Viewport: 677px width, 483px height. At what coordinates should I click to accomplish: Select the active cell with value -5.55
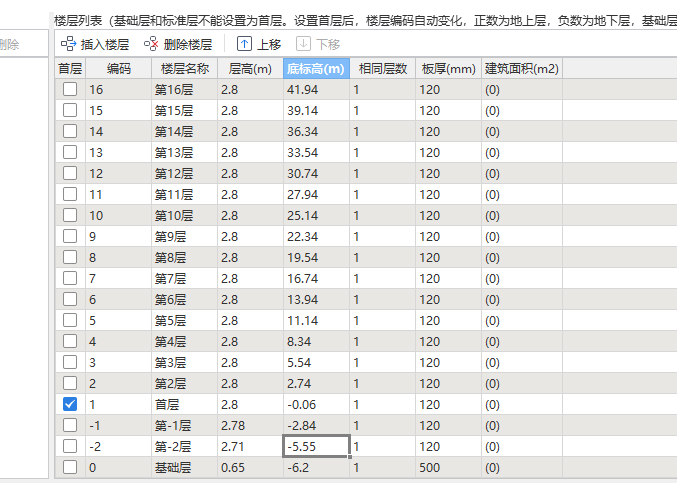pos(316,446)
